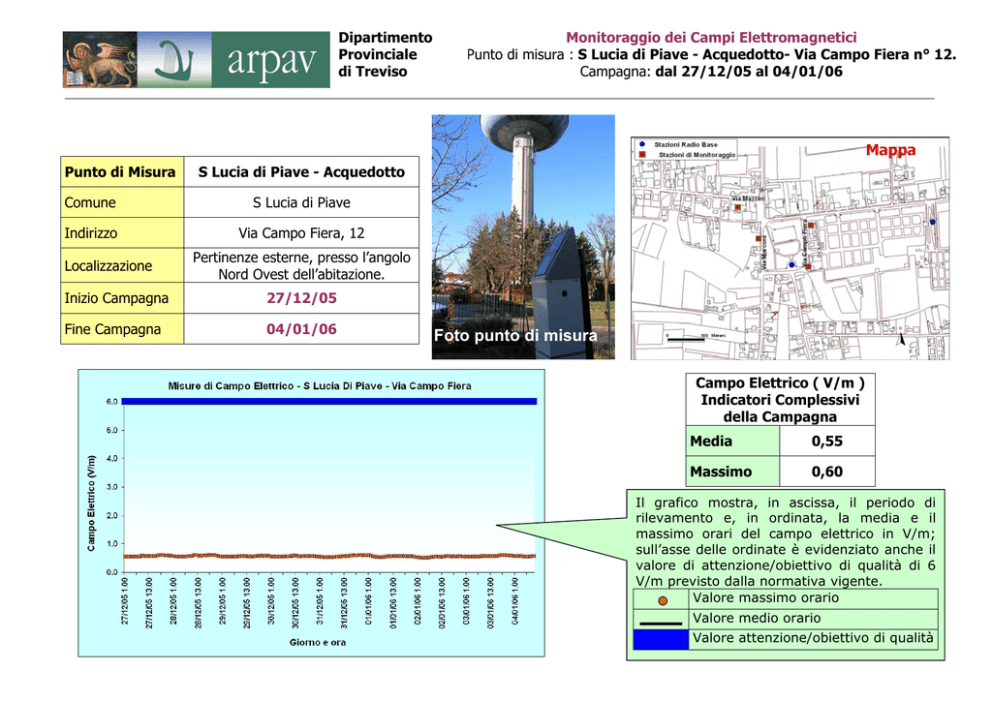Viewport: 992px width, 701px height.
Task: Click the 'Punto di misura' header line
Action: (x=711, y=54)
